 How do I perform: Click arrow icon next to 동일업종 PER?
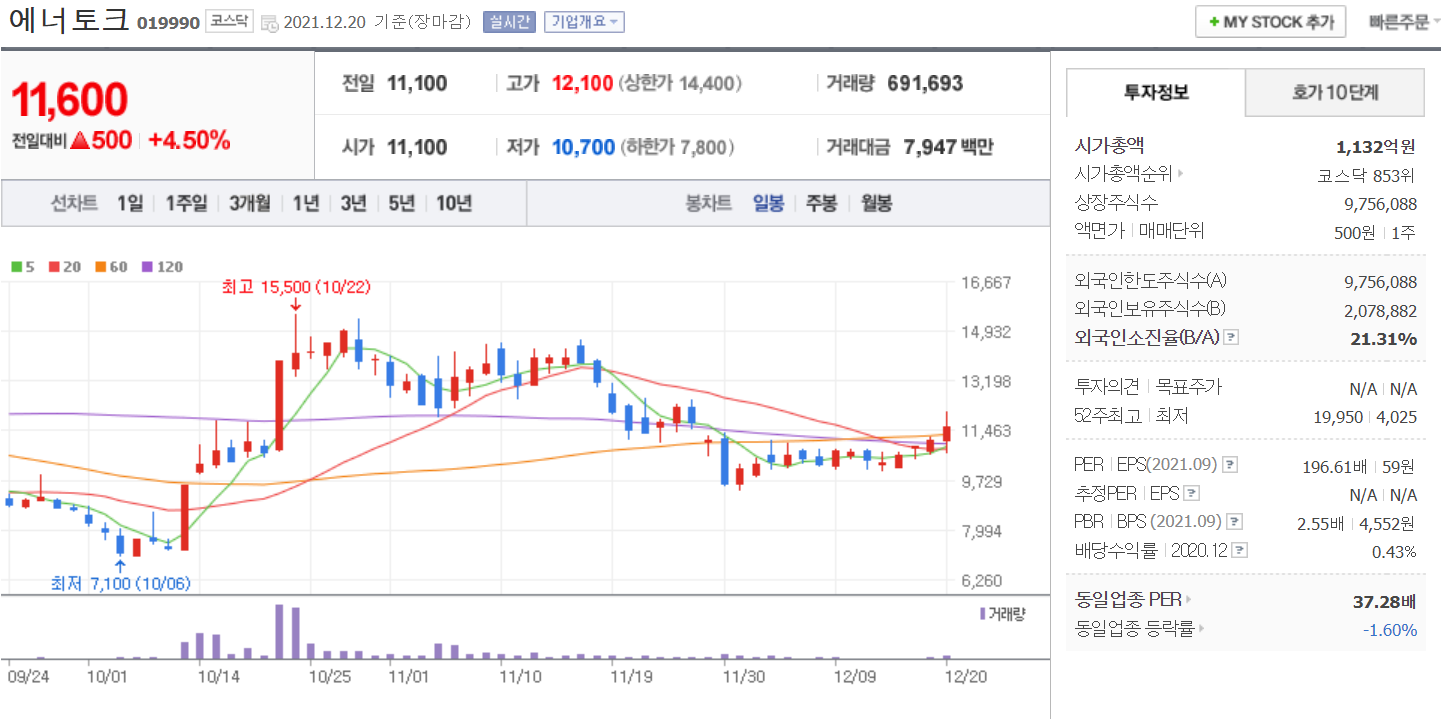(x=1188, y=601)
